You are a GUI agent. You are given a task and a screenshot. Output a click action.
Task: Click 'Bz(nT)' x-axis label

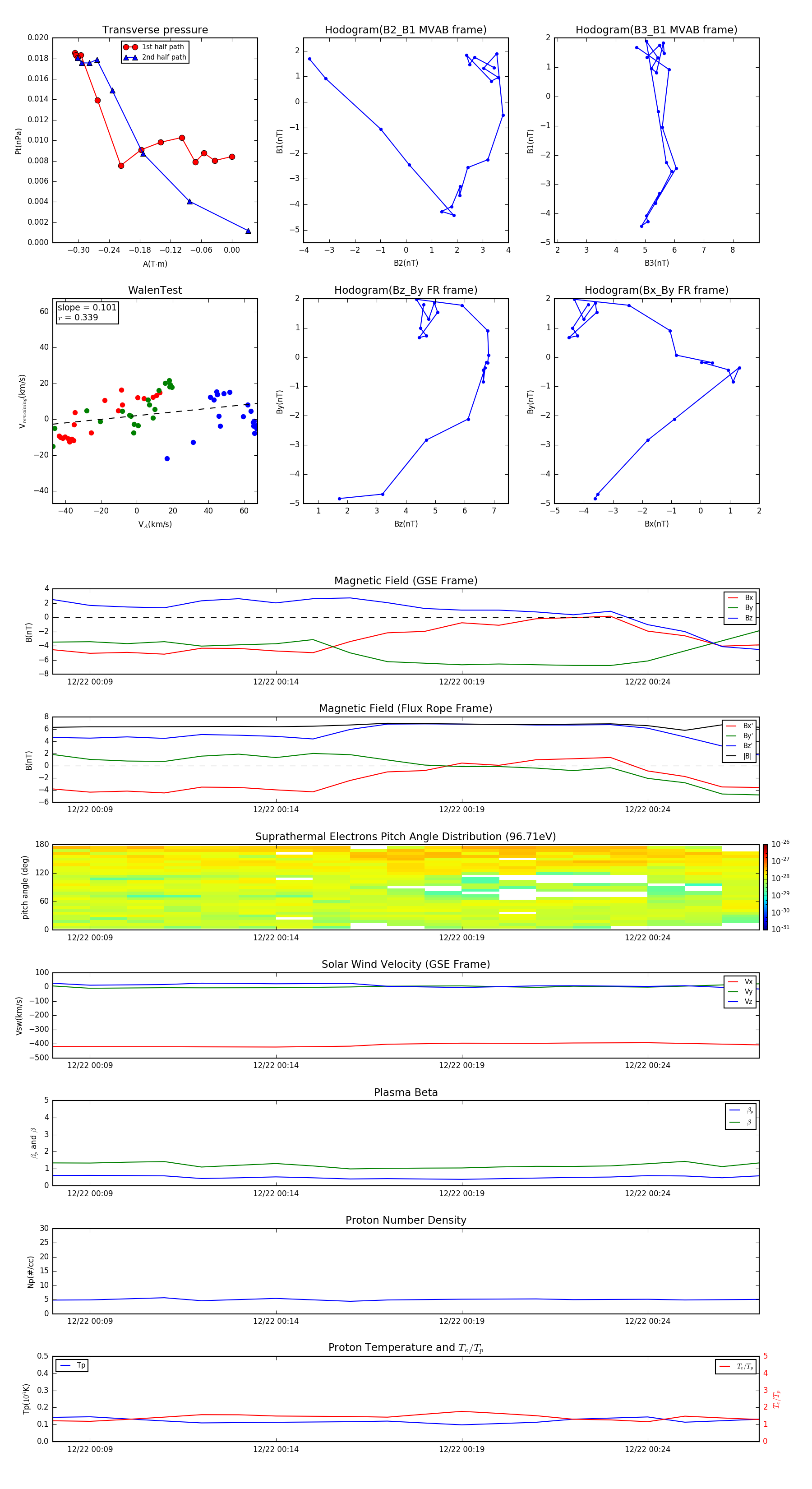pyautogui.click(x=406, y=524)
